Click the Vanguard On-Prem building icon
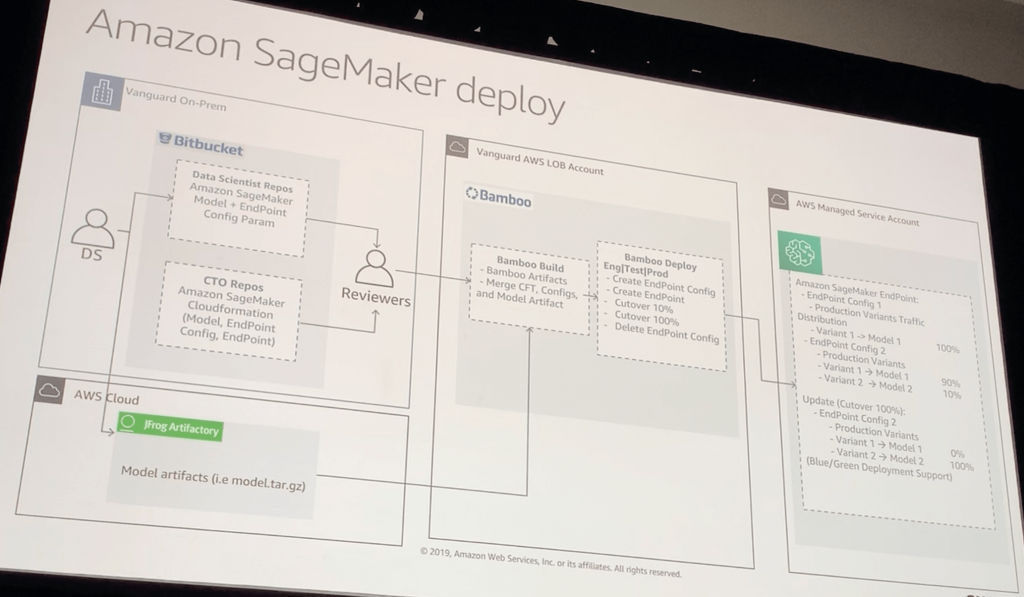The width and height of the screenshot is (1024, 597). point(103,92)
